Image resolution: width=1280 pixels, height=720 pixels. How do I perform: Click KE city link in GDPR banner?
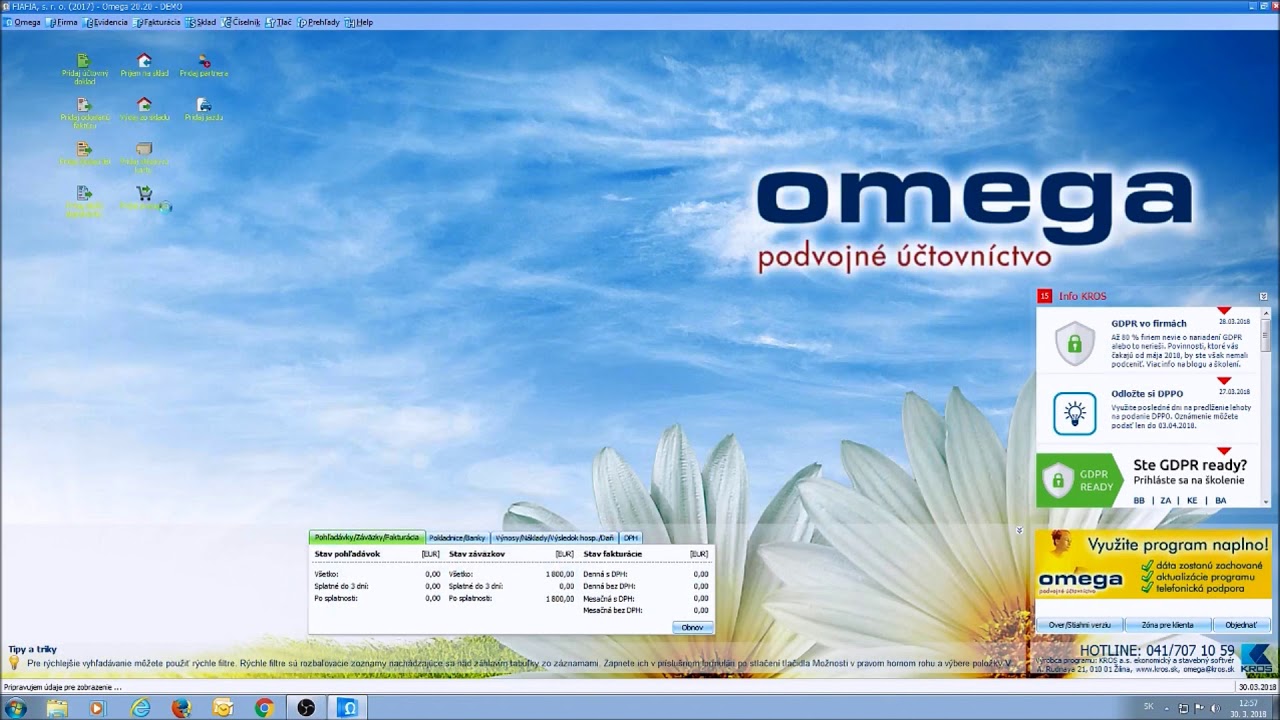point(1192,500)
